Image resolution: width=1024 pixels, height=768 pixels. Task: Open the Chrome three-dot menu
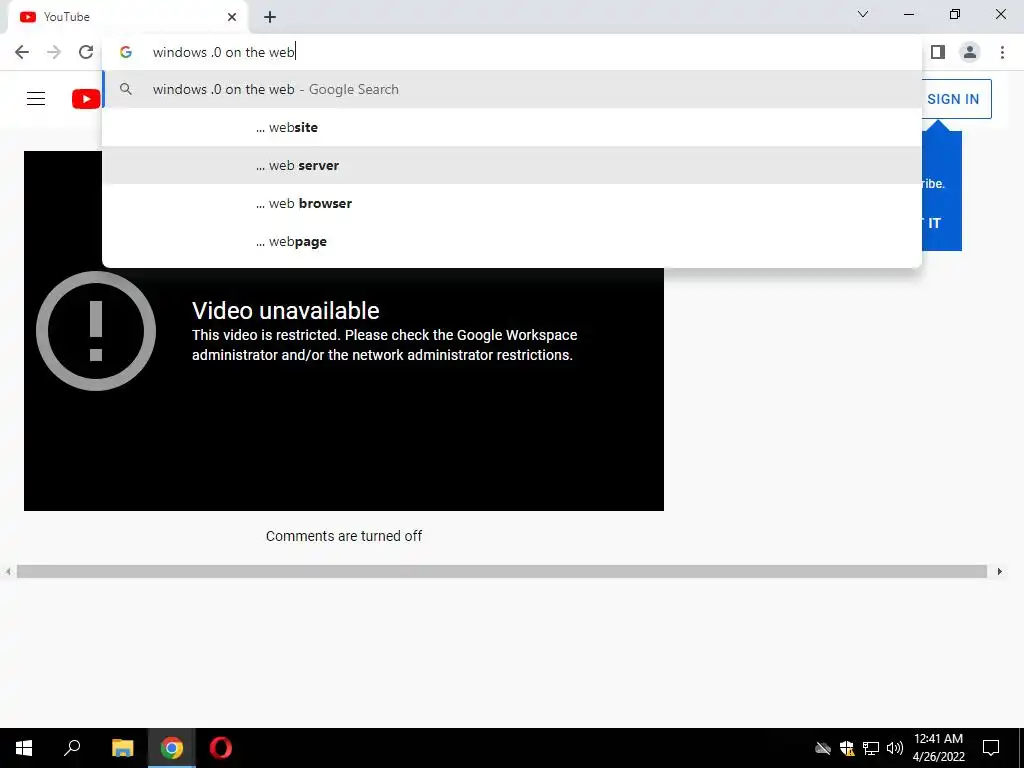tap(1002, 52)
